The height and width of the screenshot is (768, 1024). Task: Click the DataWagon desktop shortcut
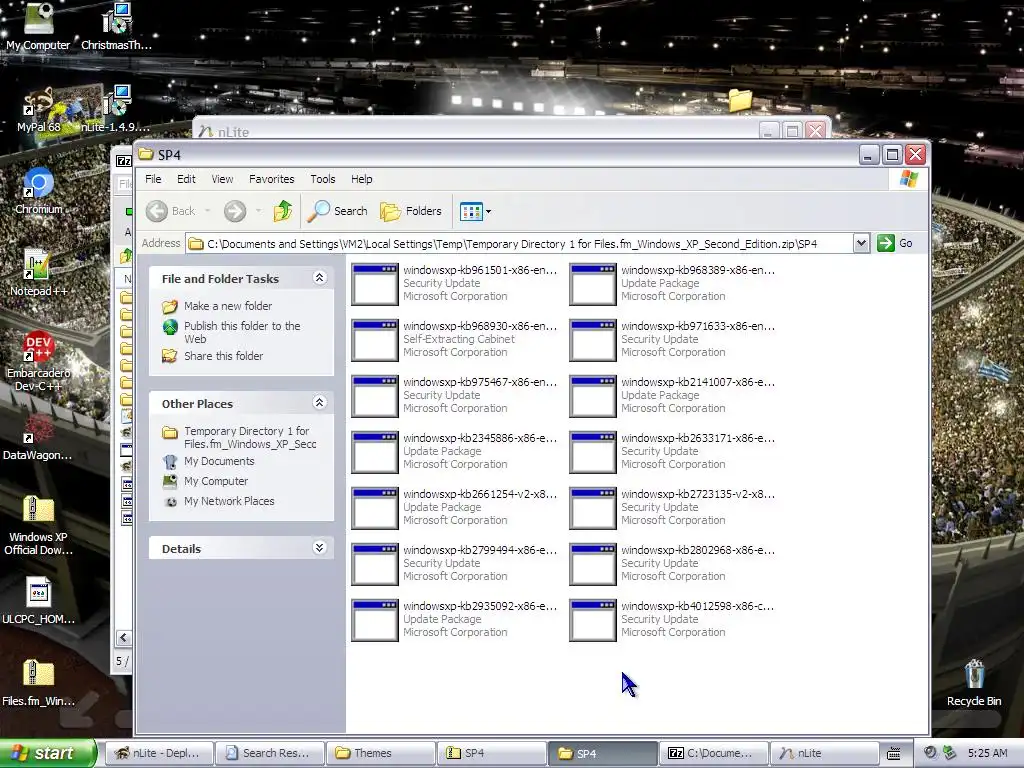pyautogui.click(x=38, y=437)
